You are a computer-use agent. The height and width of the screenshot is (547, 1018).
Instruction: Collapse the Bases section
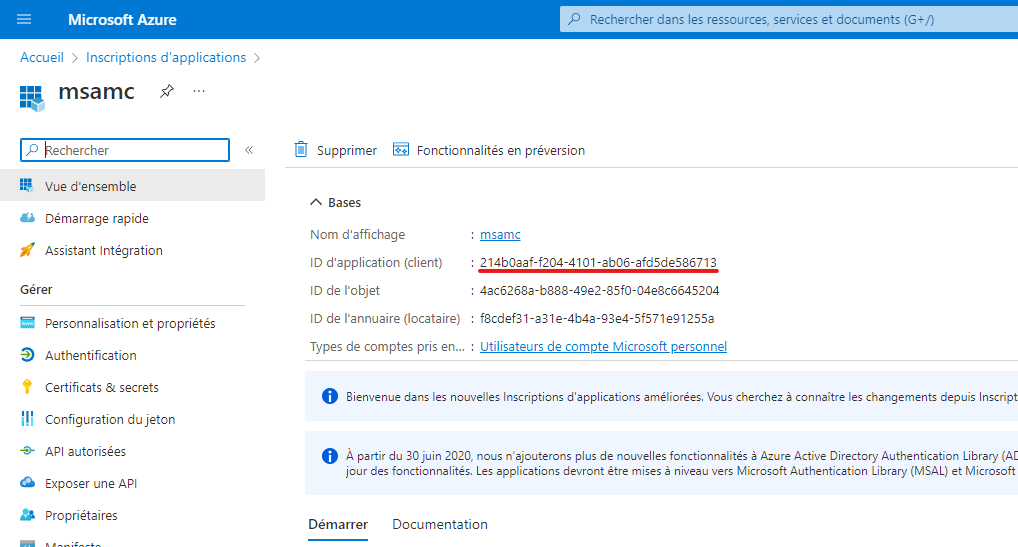click(316, 202)
